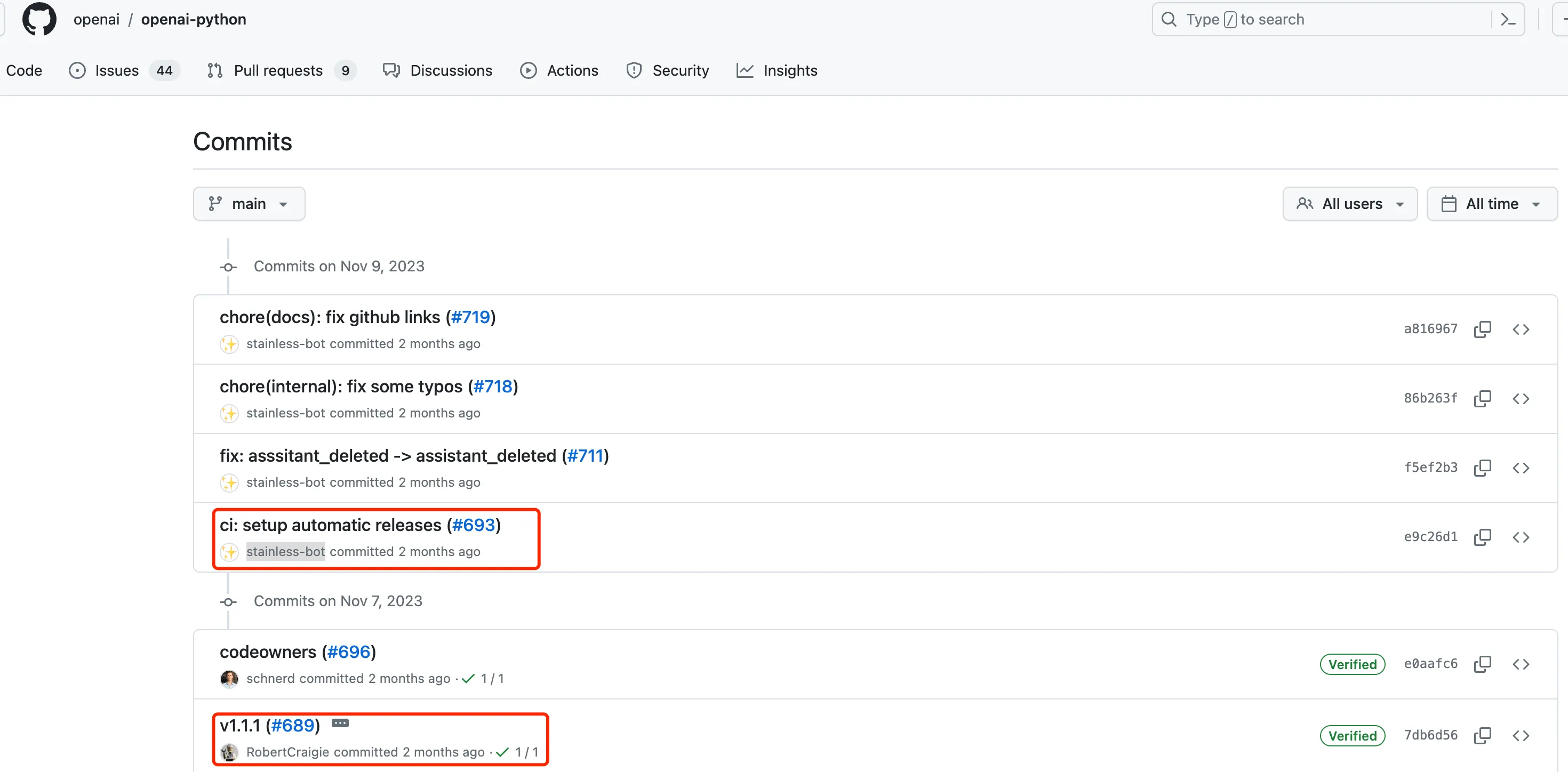Browse repository at commit e0aafc6
Screen dimensions: 1568x772
[1521, 664]
